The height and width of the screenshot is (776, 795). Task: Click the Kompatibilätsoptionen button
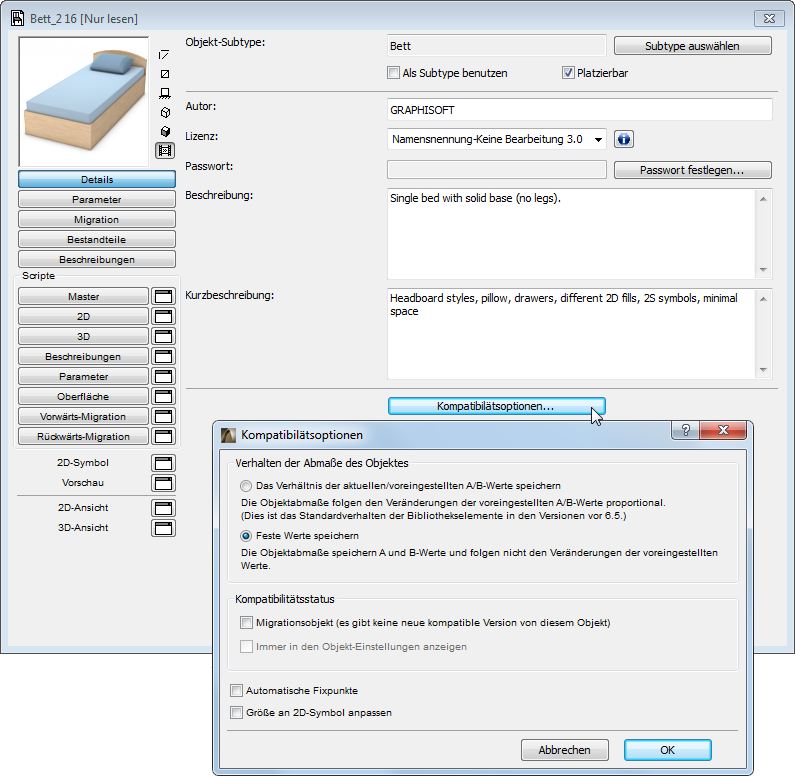(496, 406)
